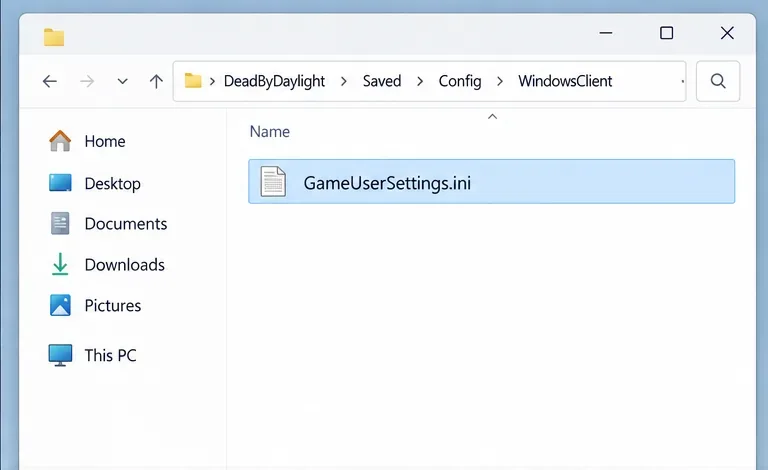
Task: Navigate to Saved breadcrumb
Action: tap(382, 81)
